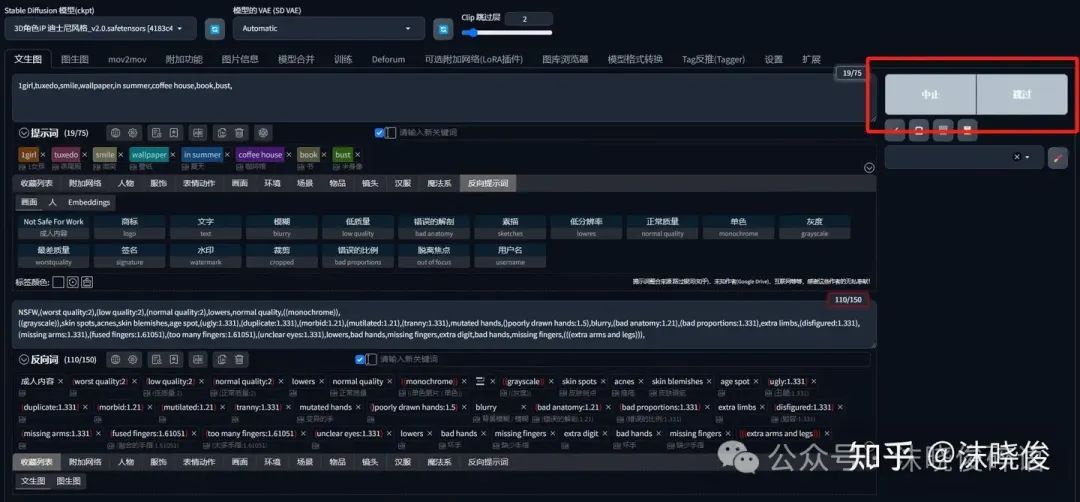Switch to the 图生图 main tab
This screenshot has height=502, width=1080.
74,59
